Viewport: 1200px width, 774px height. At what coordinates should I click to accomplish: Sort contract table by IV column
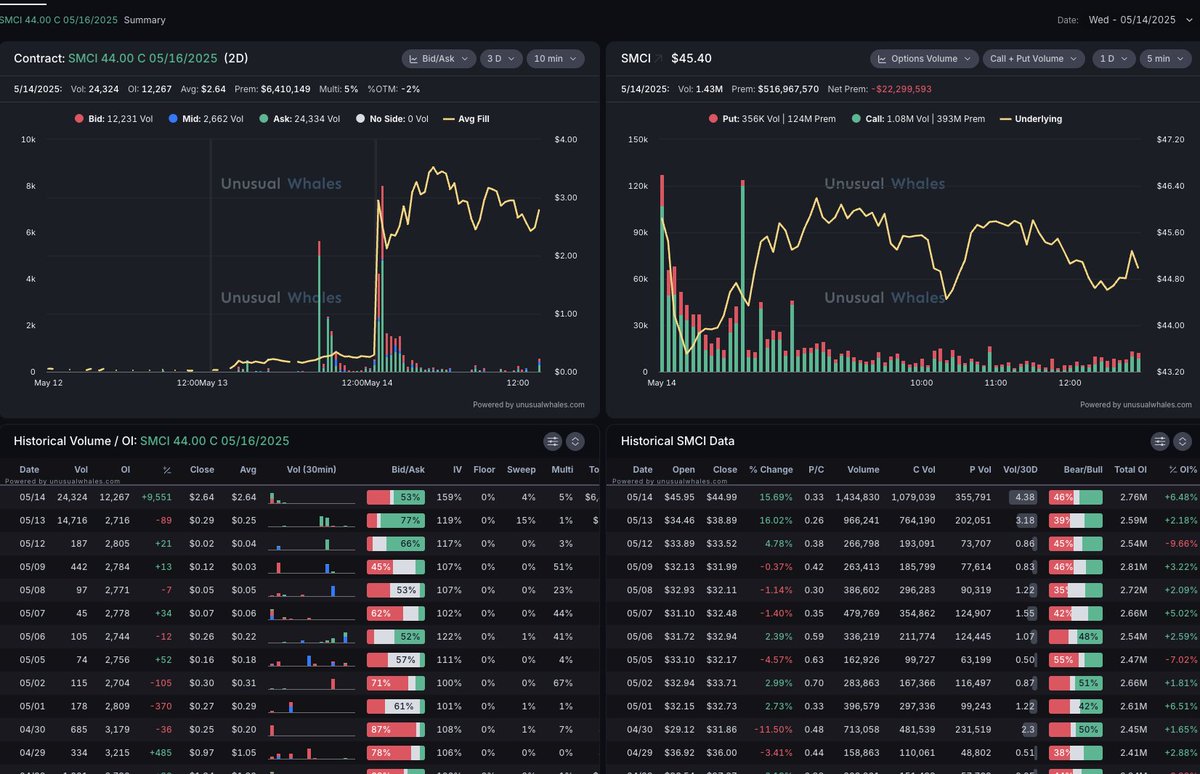457,469
